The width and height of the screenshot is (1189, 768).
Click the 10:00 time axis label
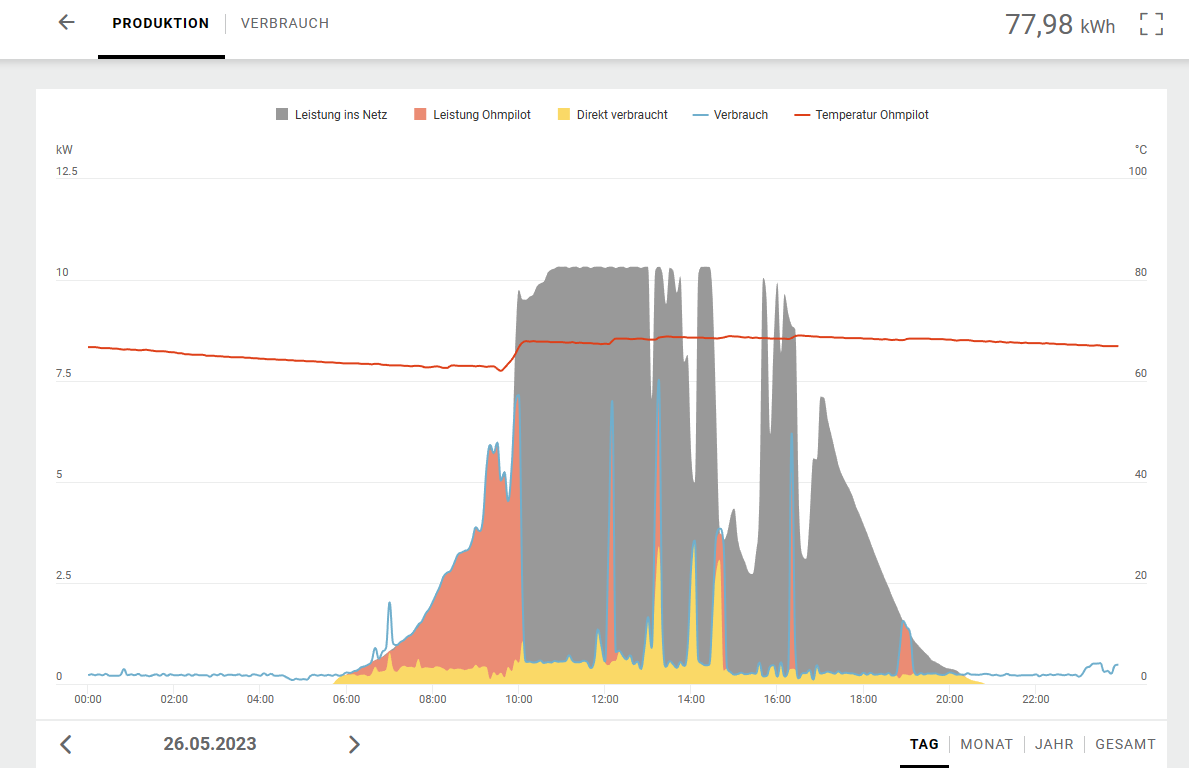[519, 699]
